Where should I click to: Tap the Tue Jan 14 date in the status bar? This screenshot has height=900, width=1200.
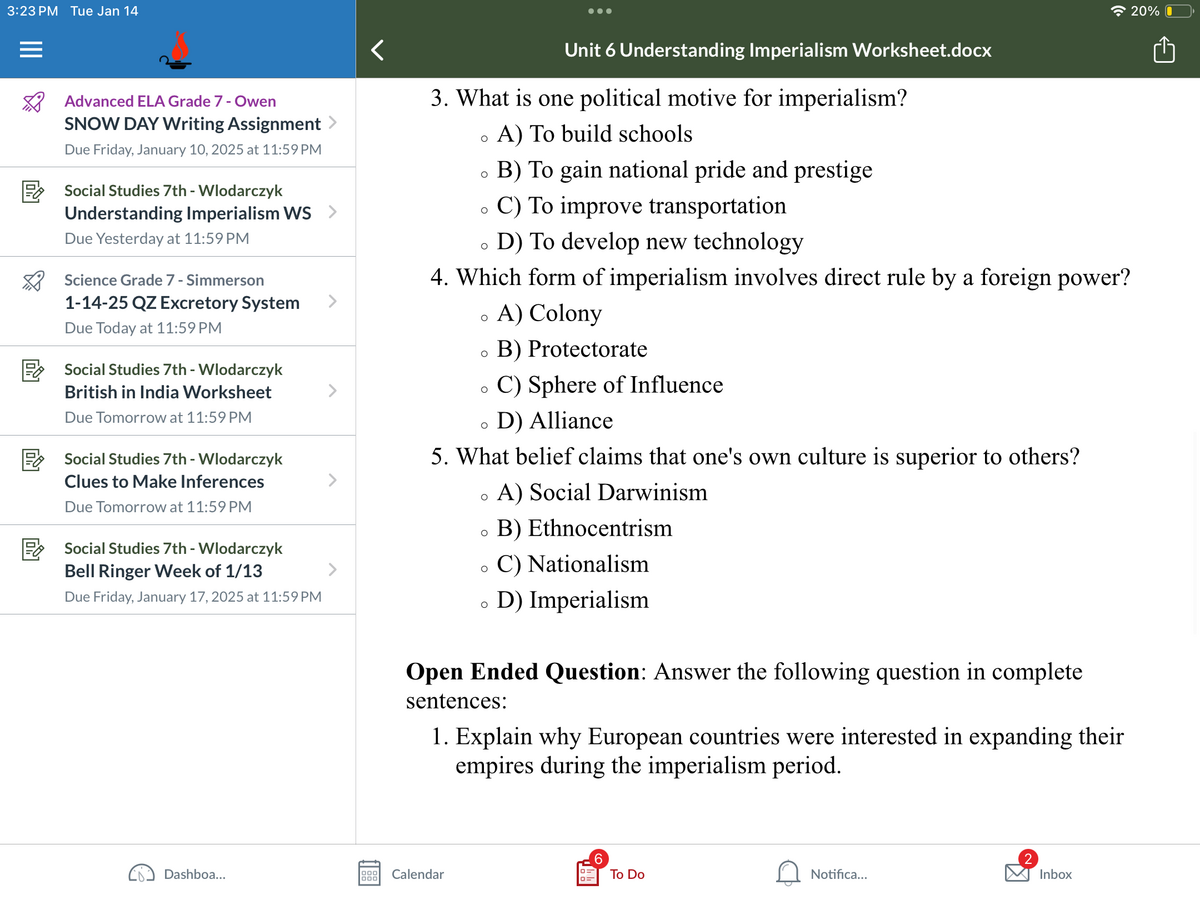105,11
